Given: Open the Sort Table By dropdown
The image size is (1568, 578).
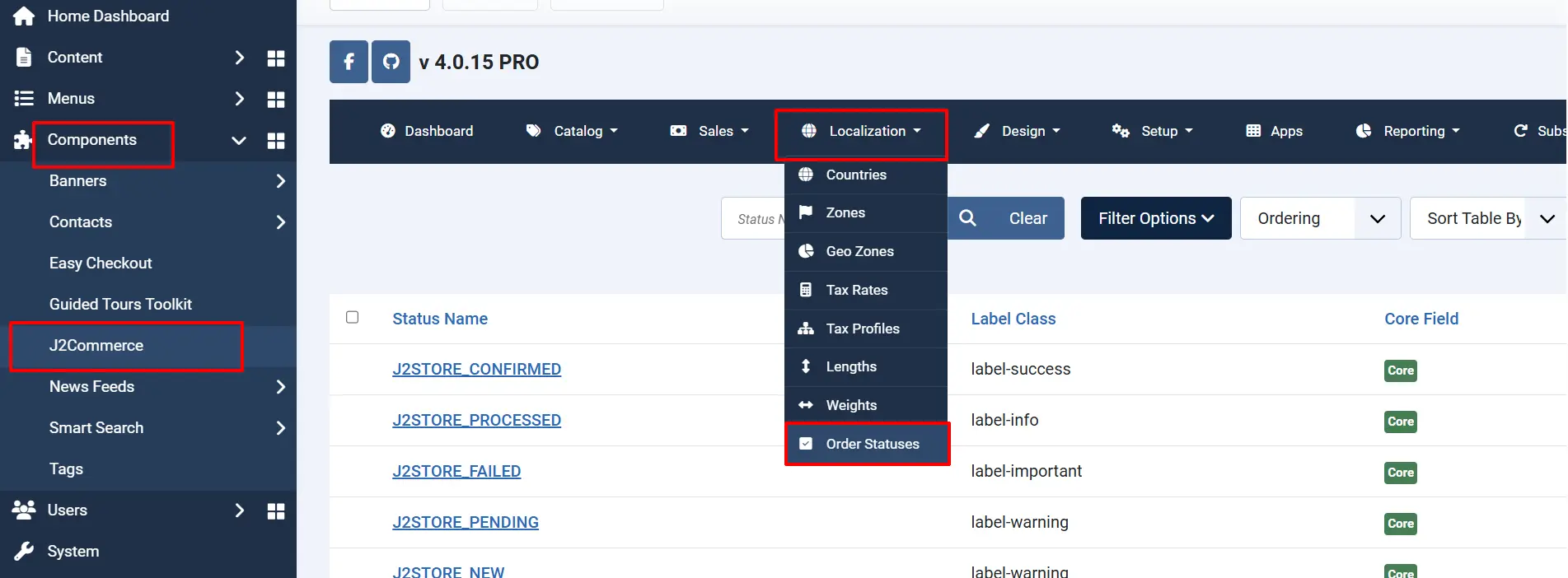Looking at the screenshot, I should 1488,218.
